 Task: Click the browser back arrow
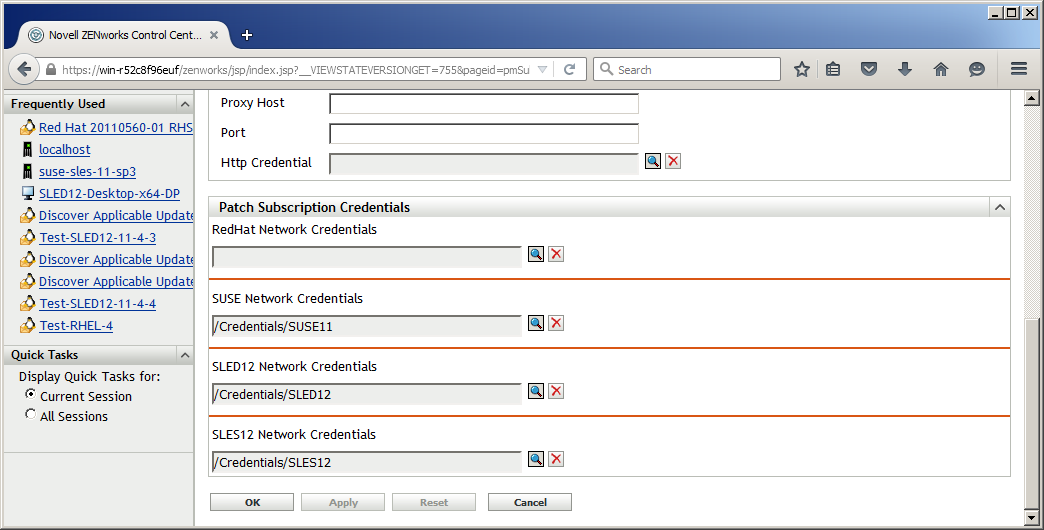pos(24,69)
